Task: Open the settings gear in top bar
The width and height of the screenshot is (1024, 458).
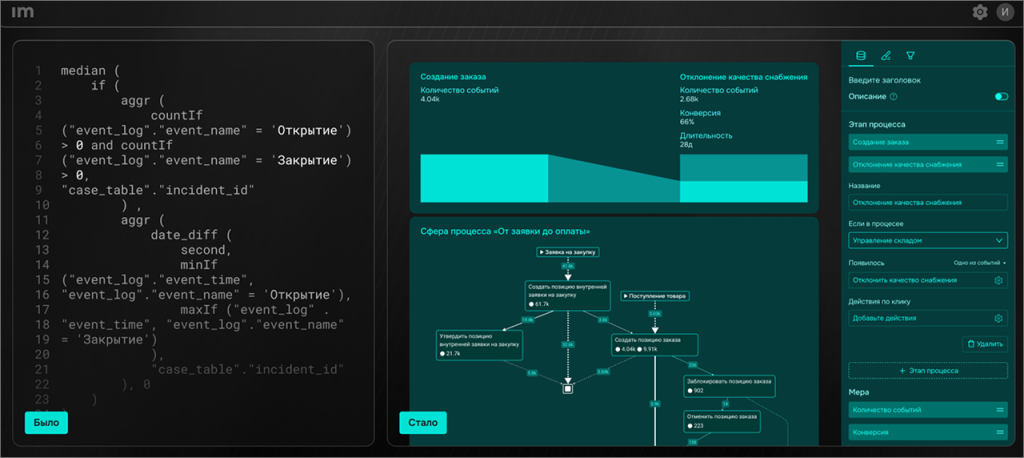Action: click(980, 12)
